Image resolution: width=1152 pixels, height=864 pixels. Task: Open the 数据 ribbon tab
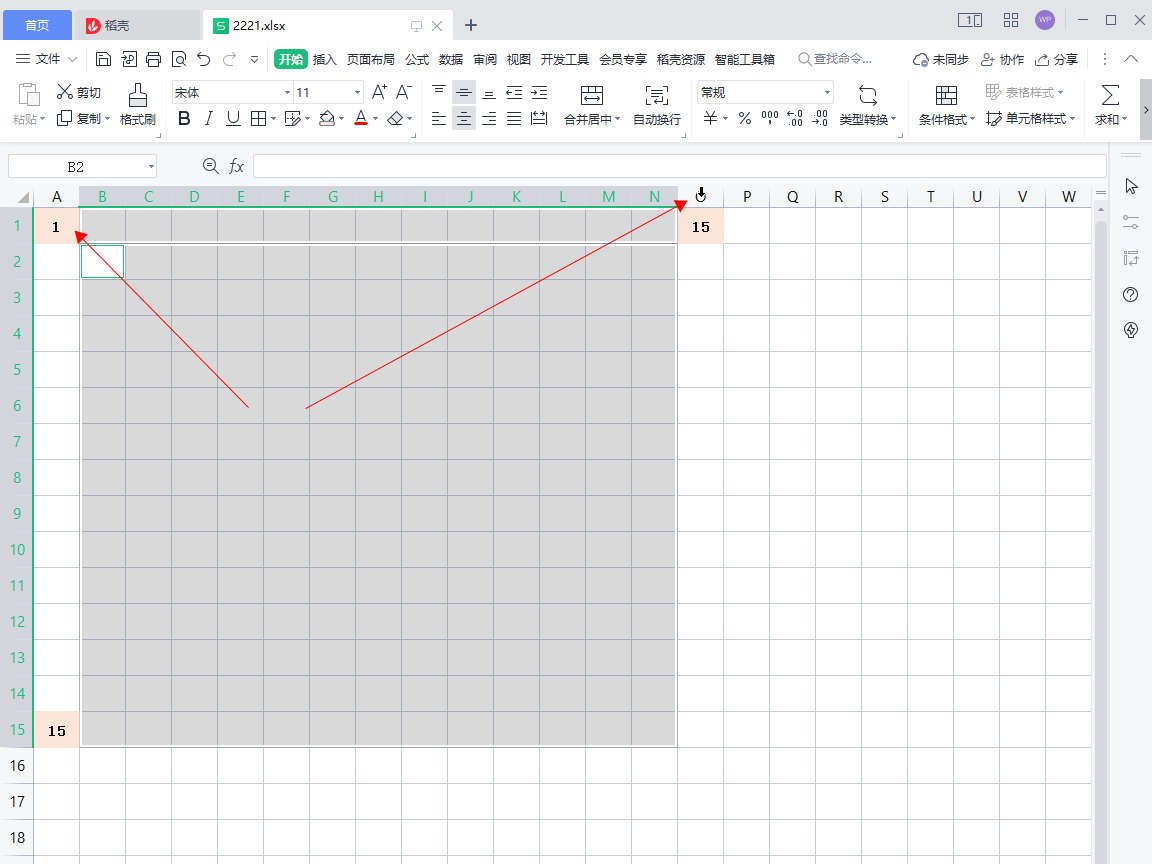(x=450, y=60)
